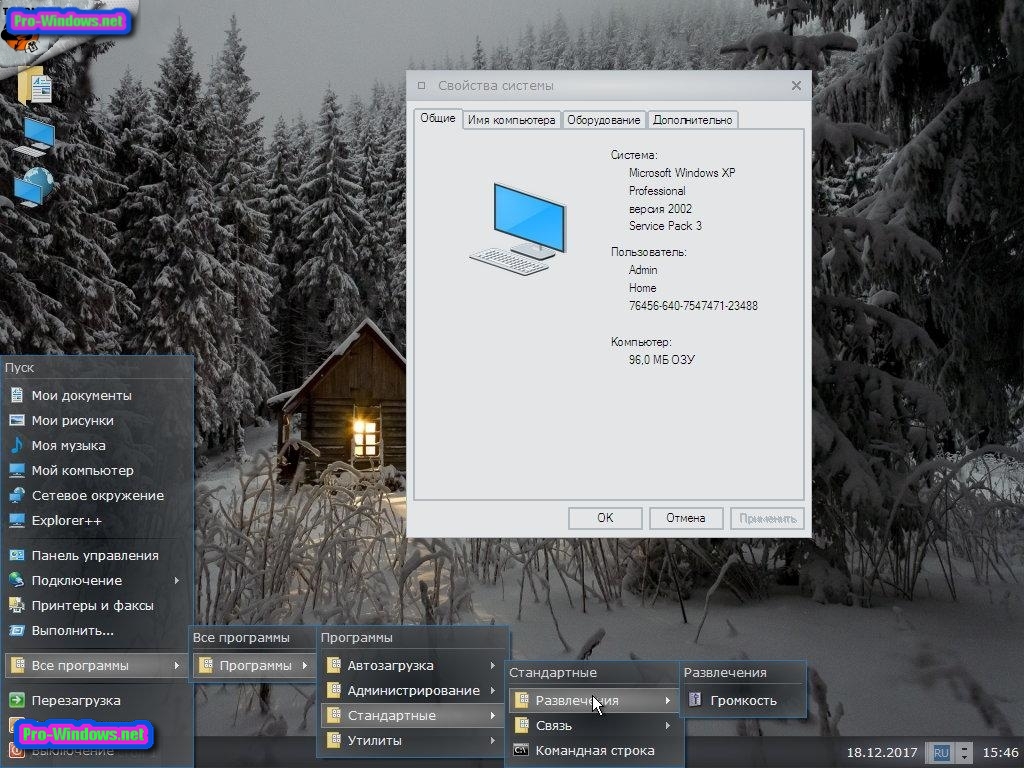Viewport: 1024px width, 768px height.
Task: Click the Выполнить run icon
Action: click(x=17, y=630)
